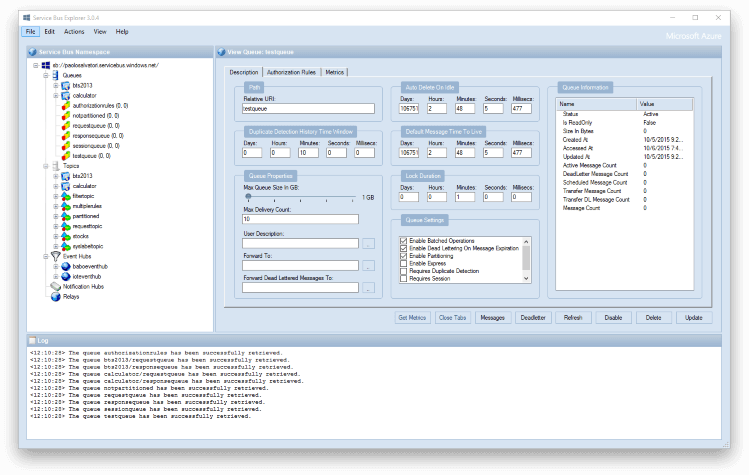Open the Help menu

(122, 32)
